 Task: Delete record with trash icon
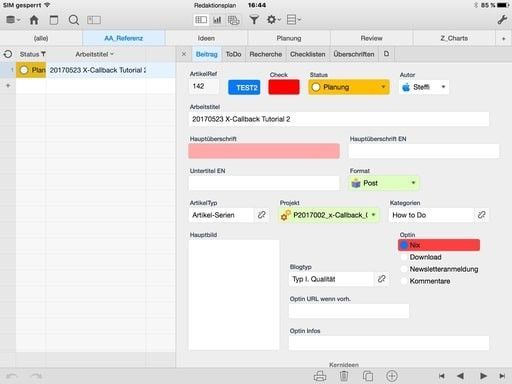pyautogui.click(x=344, y=376)
